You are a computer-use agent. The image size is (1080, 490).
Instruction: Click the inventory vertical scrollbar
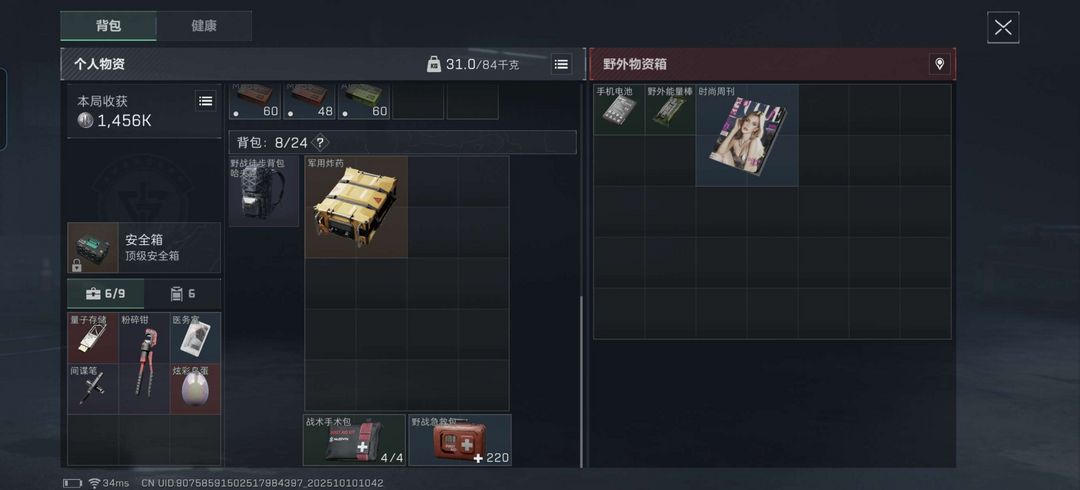(582, 381)
